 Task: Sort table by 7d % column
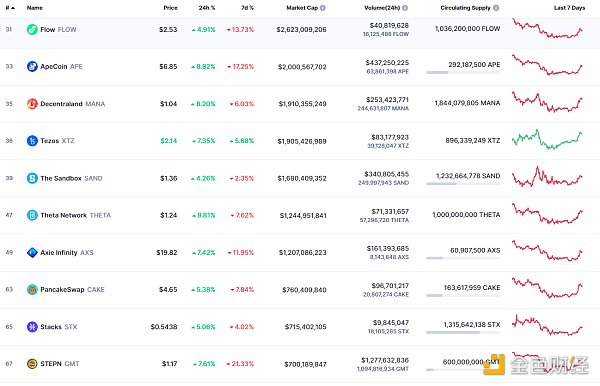pyautogui.click(x=248, y=8)
